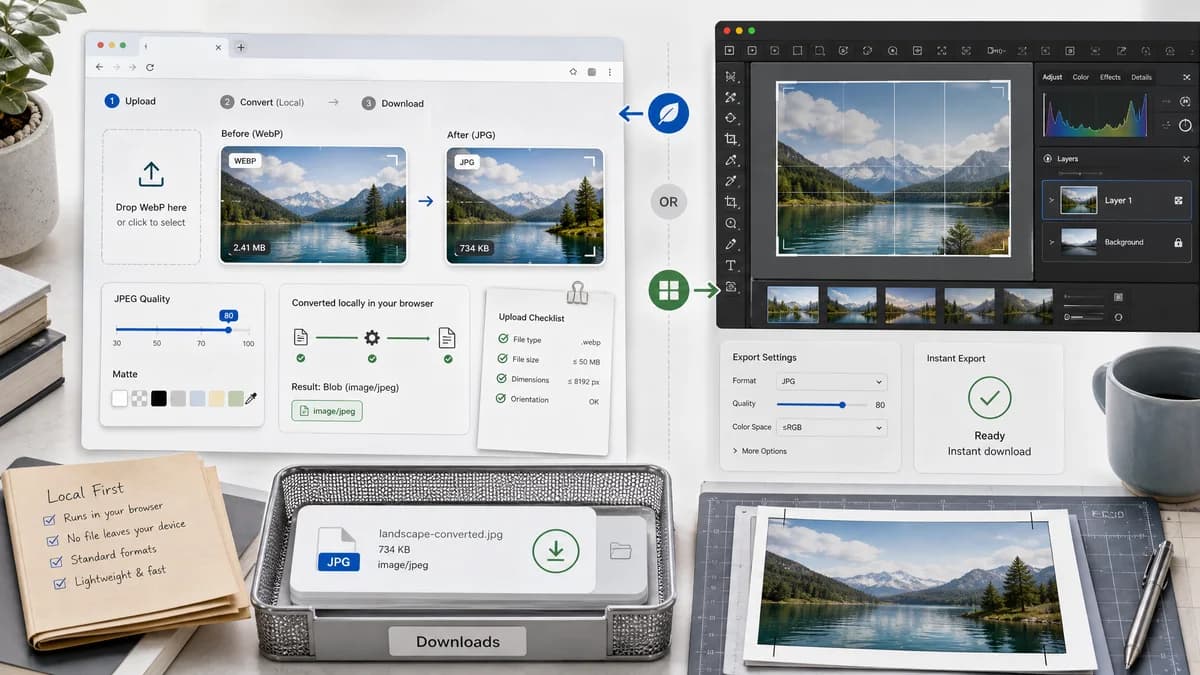Select the Layer 1 thumbnail in Layers

click(x=1078, y=200)
